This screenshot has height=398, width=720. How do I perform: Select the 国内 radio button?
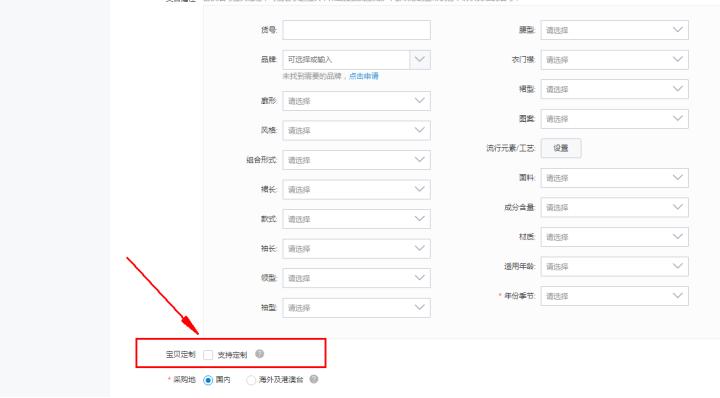tap(208, 380)
